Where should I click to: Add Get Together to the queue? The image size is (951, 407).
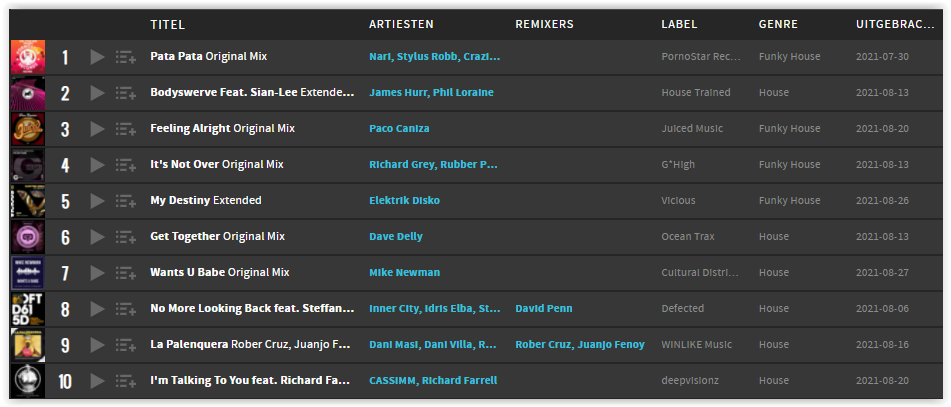point(126,237)
